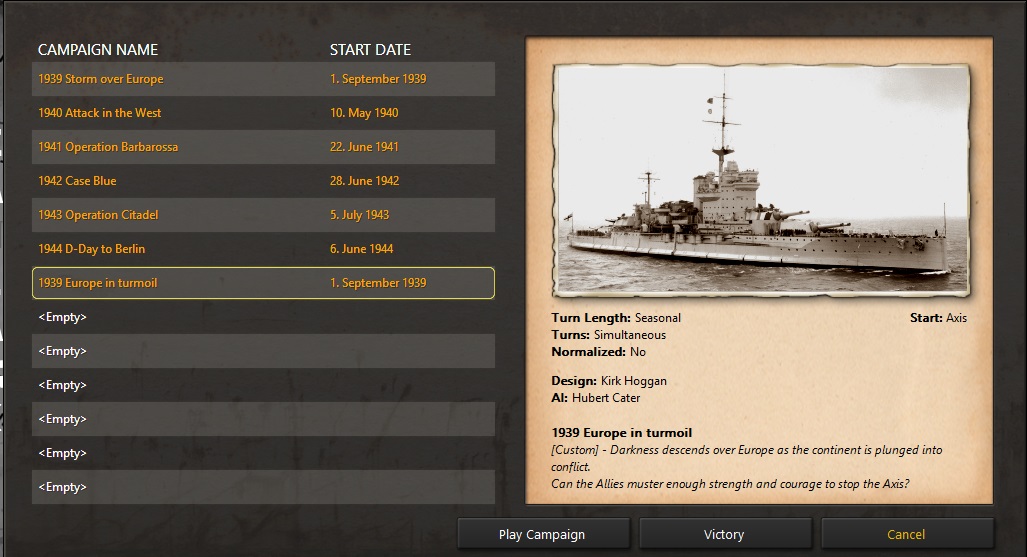Choose 1940 Attack in the West campaign

click(x=100, y=113)
